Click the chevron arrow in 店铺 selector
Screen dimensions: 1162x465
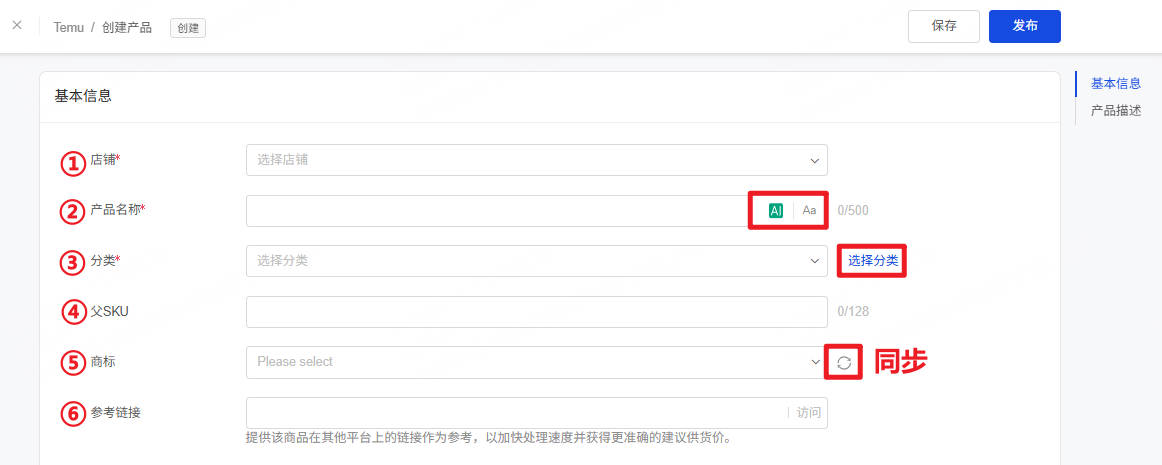[x=814, y=161]
